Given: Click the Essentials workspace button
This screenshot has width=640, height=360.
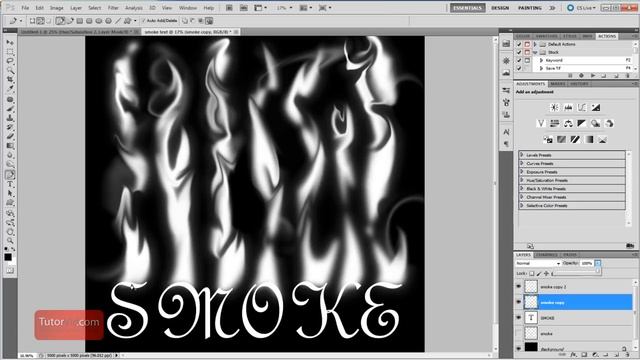Looking at the screenshot, I should (467, 8).
